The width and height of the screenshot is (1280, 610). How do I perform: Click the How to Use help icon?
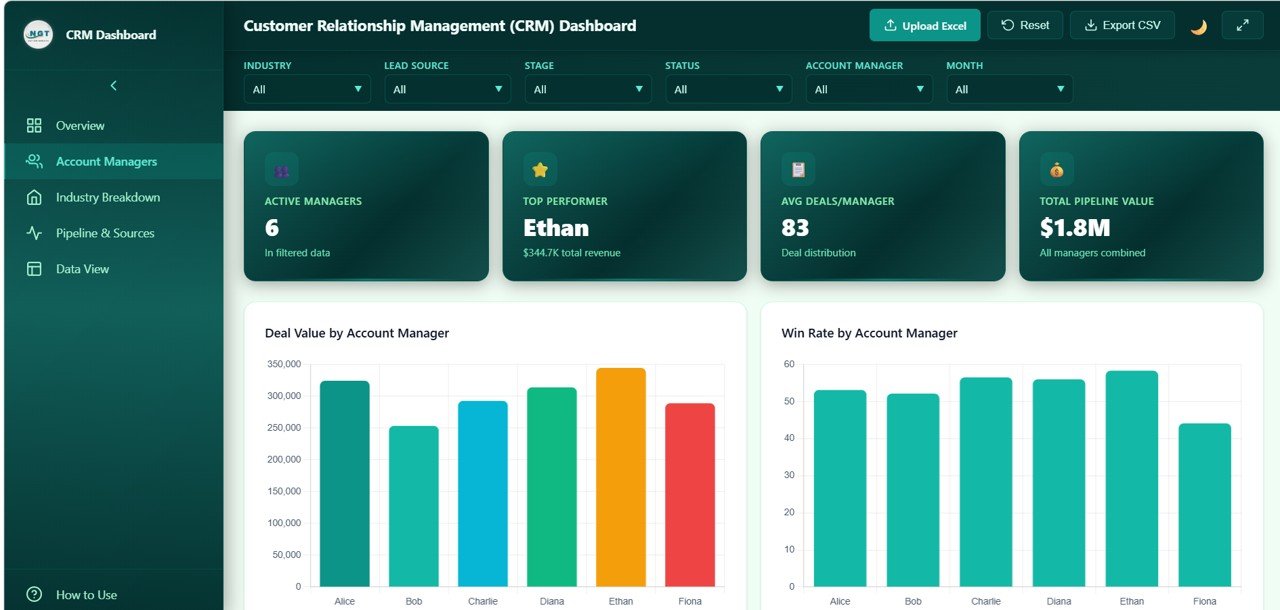click(34, 594)
